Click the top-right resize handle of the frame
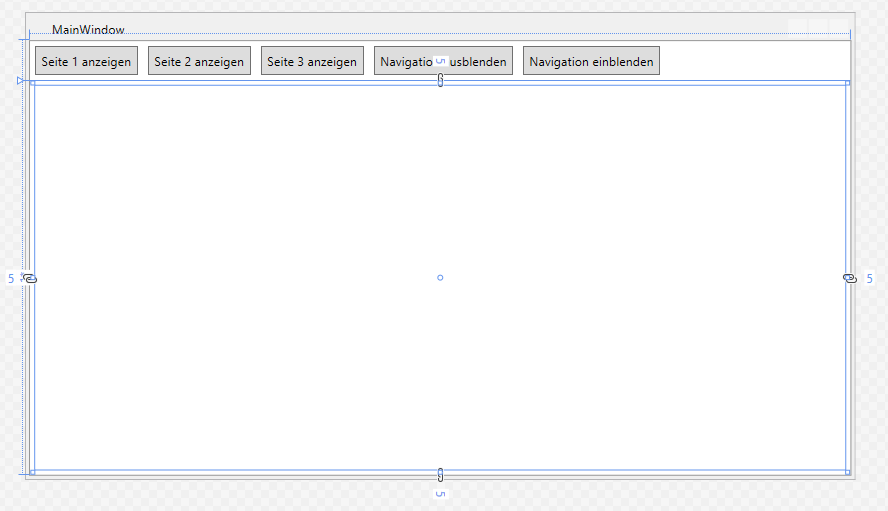This screenshot has width=888, height=511. (848, 83)
